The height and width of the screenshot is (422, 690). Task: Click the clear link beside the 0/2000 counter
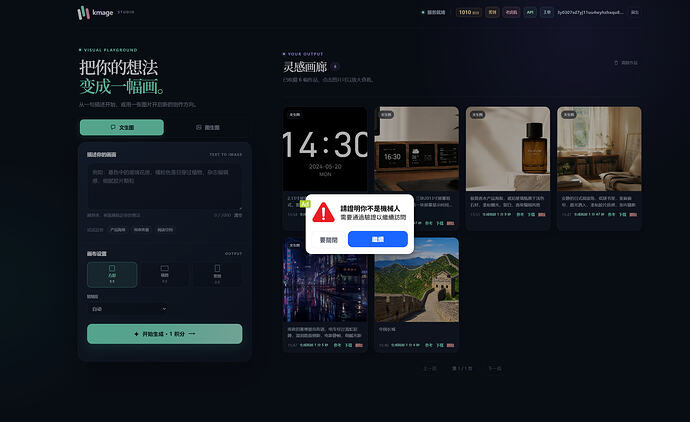tap(238, 215)
